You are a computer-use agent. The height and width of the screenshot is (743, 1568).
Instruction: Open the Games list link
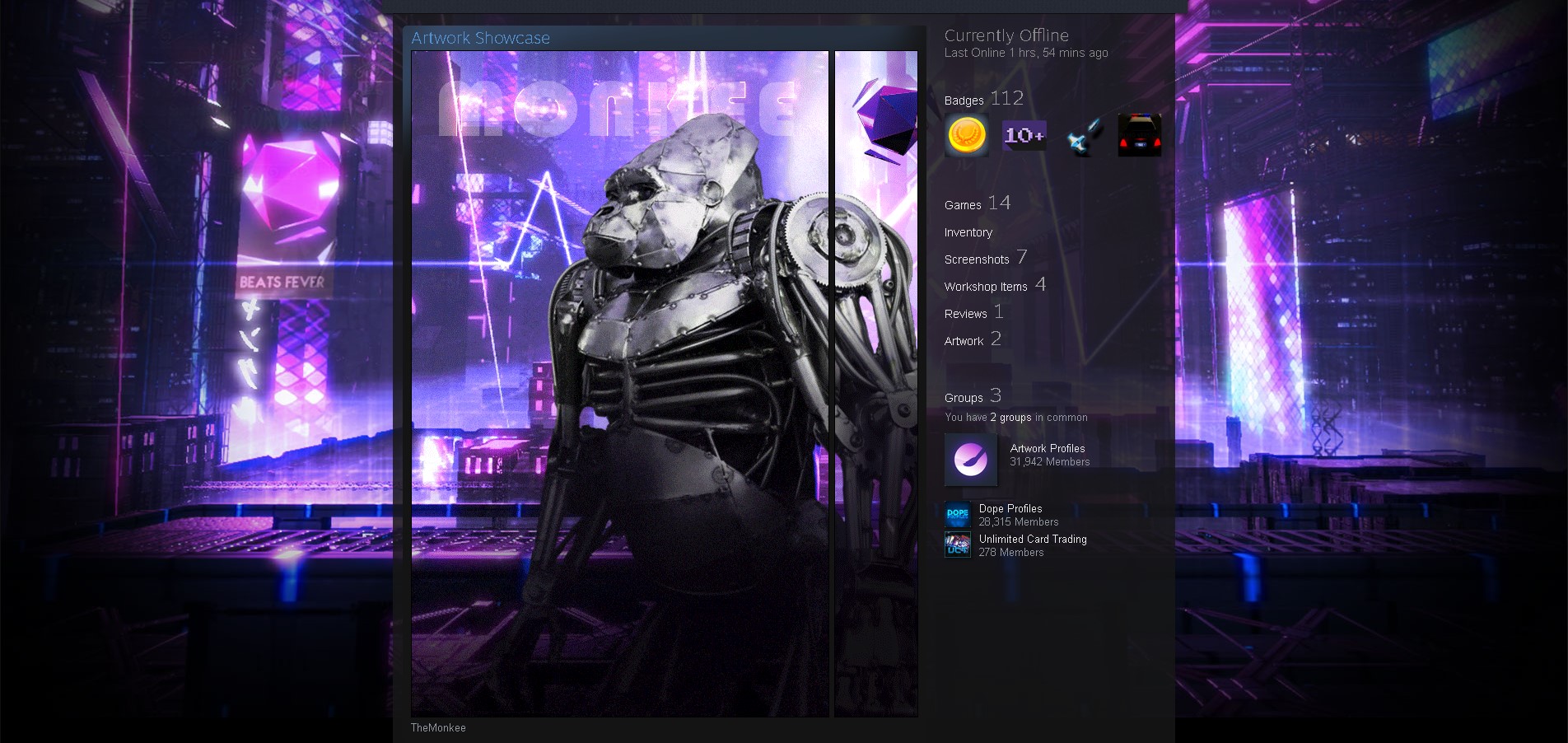tap(978, 203)
